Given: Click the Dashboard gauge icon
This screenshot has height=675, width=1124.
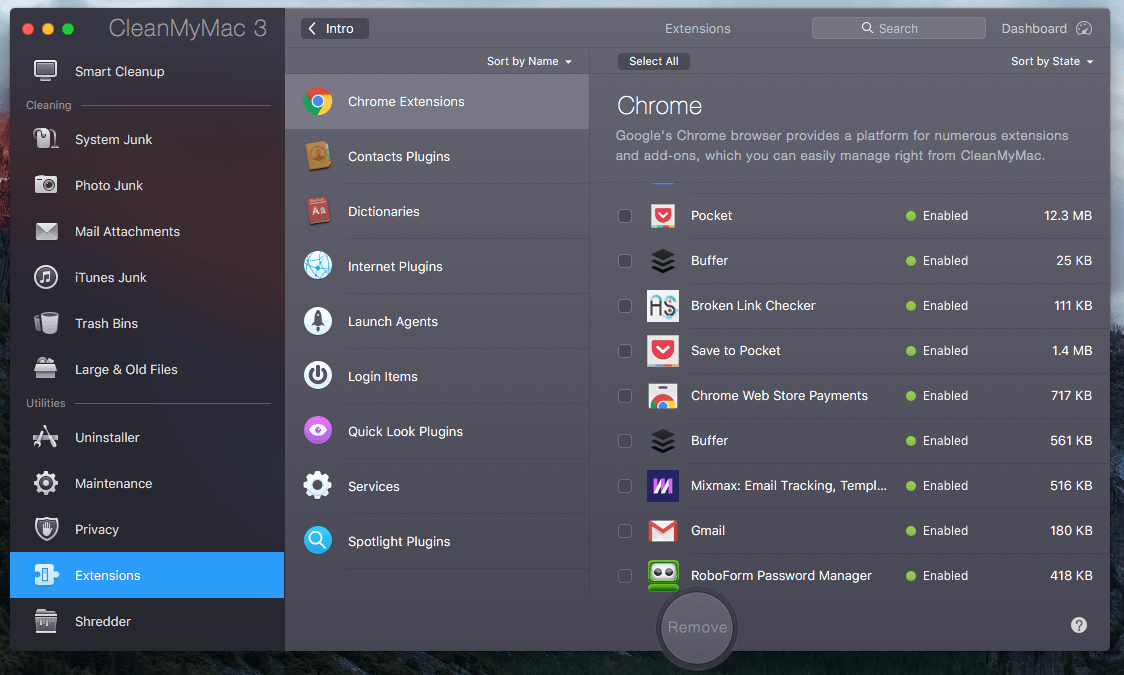Looking at the screenshot, I should coord(1084,28).
